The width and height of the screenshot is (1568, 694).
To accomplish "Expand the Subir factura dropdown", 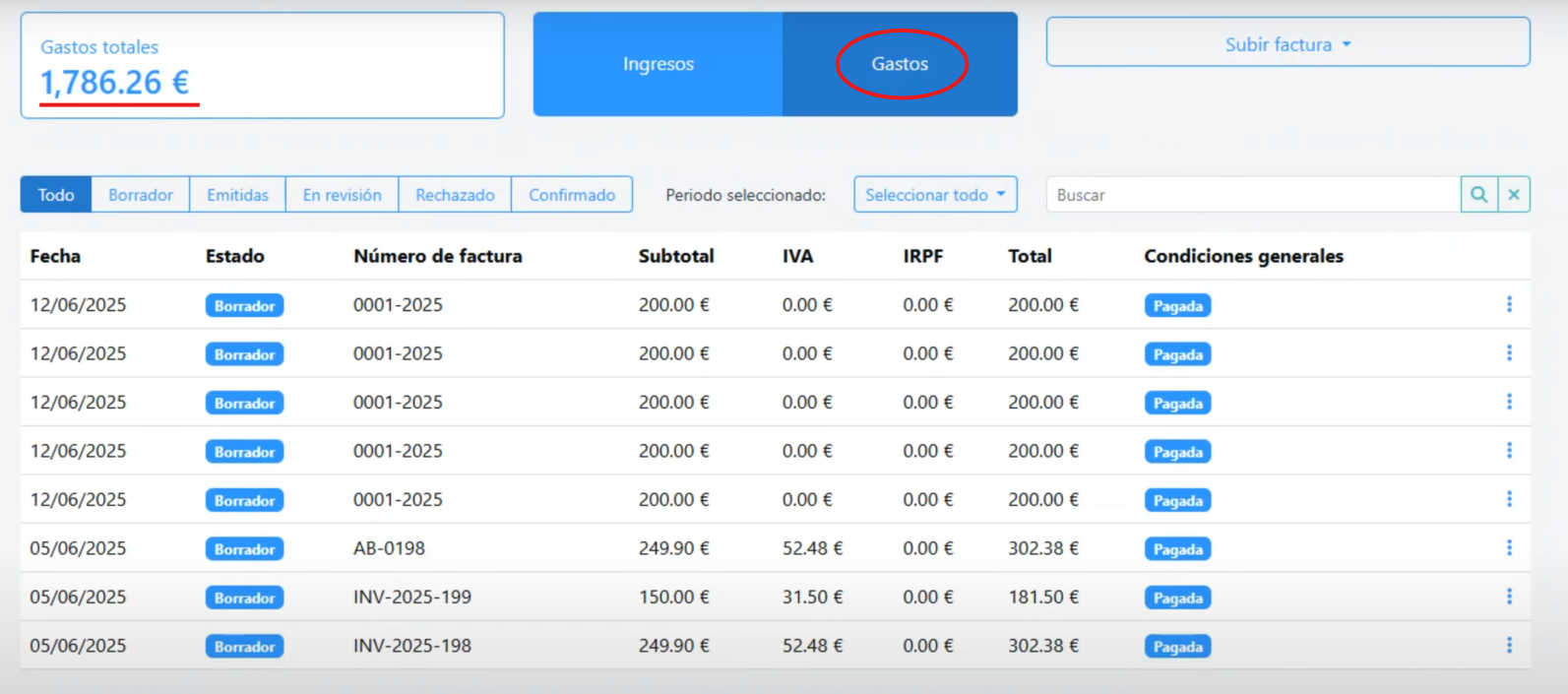I will coord(1287,44).
